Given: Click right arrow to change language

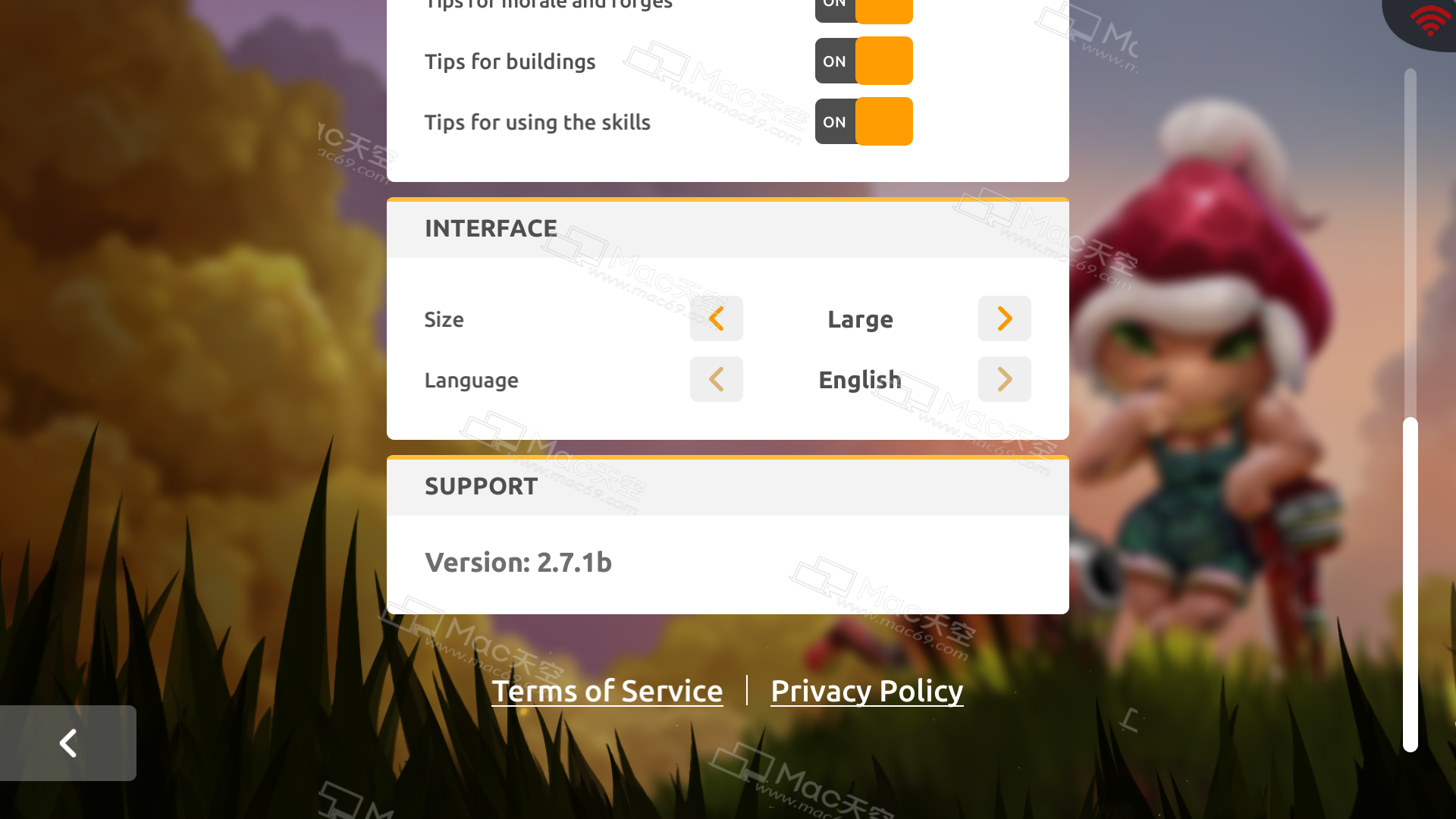Looking at the screenshot, I should click(x=1005, y=379).
